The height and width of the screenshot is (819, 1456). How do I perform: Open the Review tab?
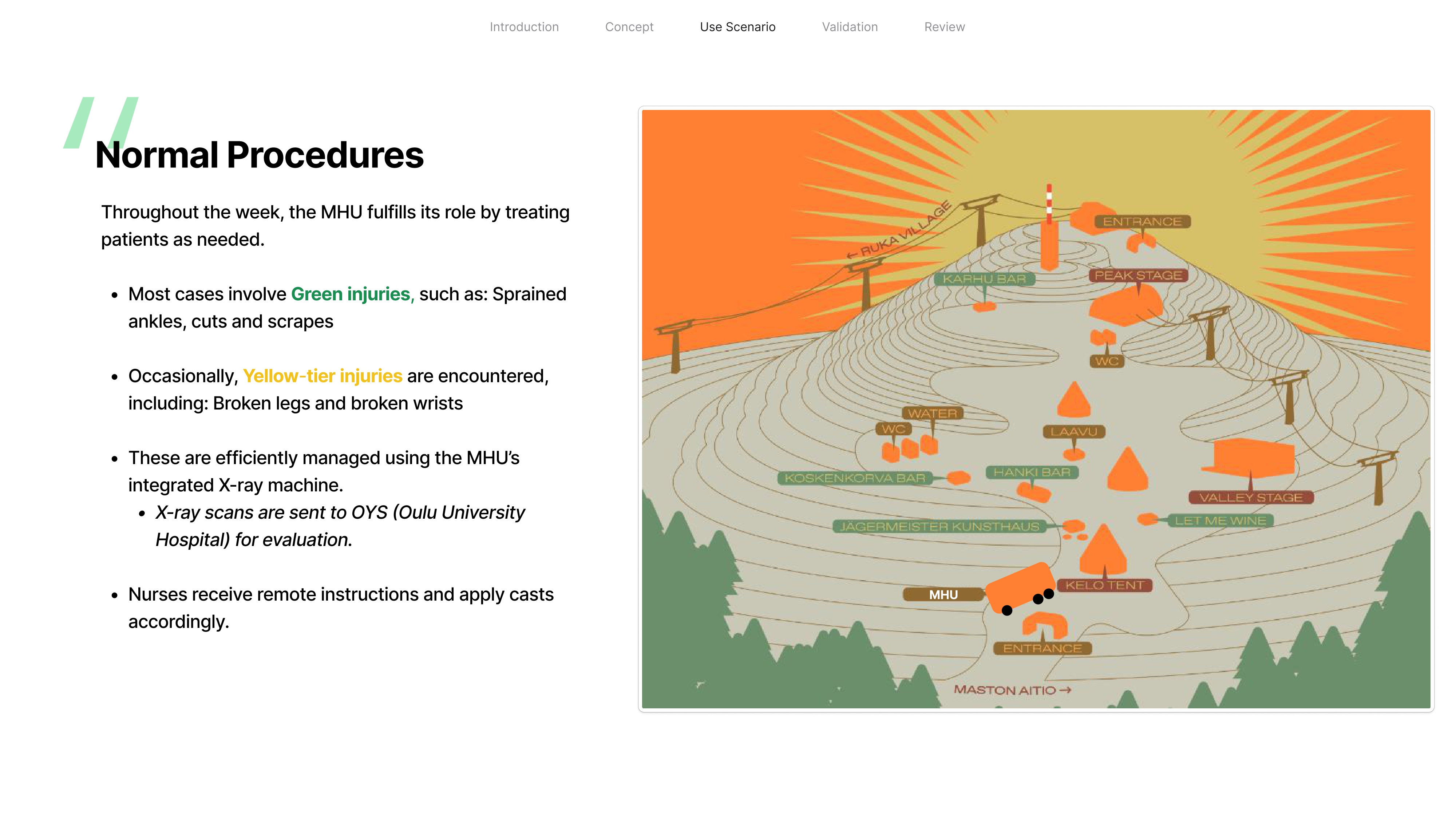[945, 27]
